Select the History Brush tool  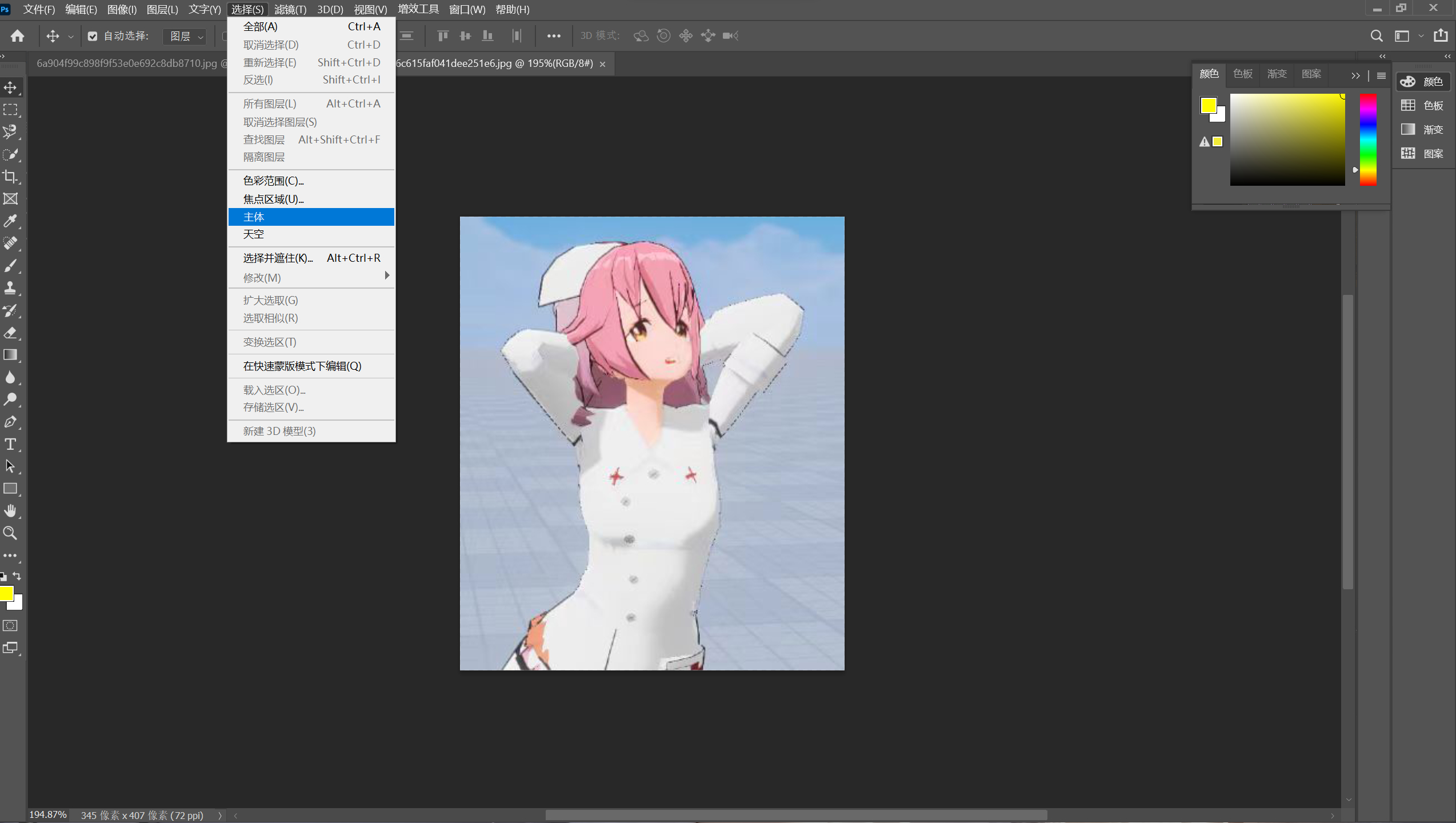coord(10,310)
